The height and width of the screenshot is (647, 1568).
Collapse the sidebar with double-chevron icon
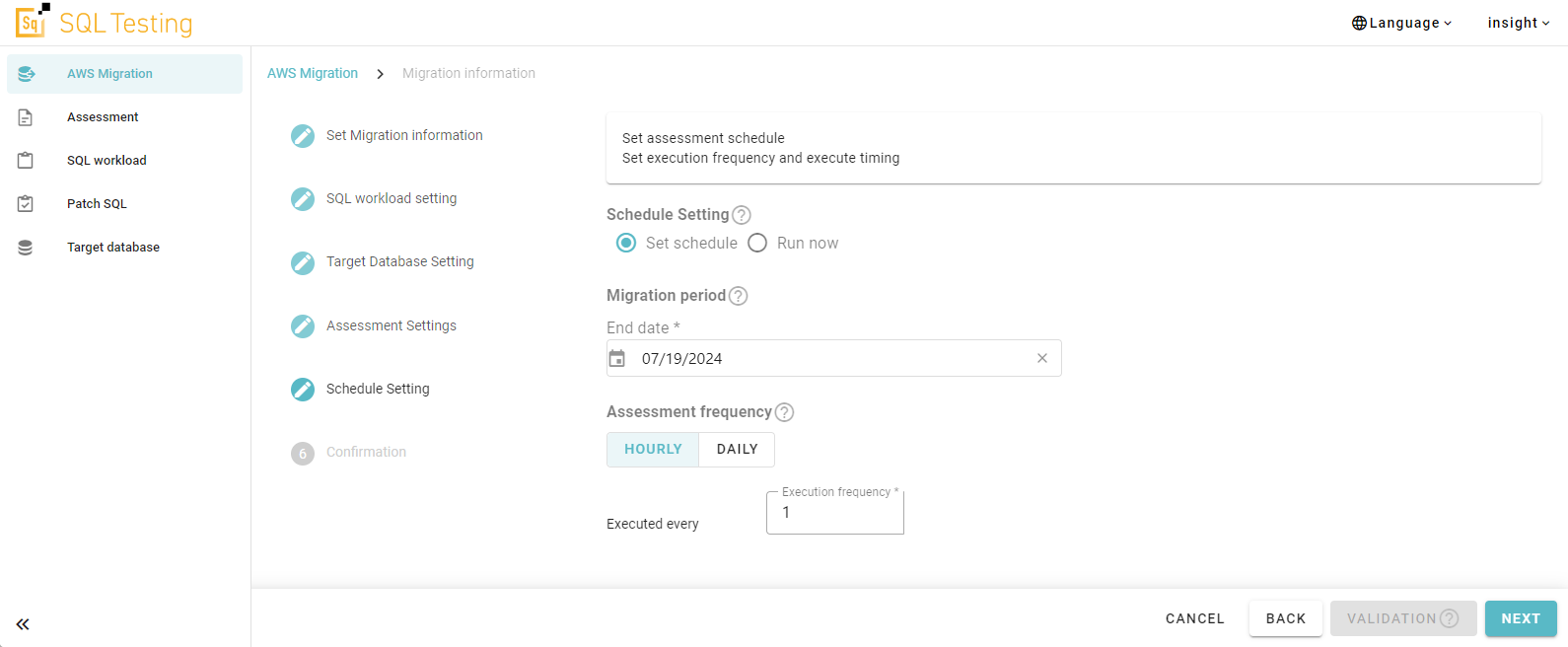click(x=23, y=624)
